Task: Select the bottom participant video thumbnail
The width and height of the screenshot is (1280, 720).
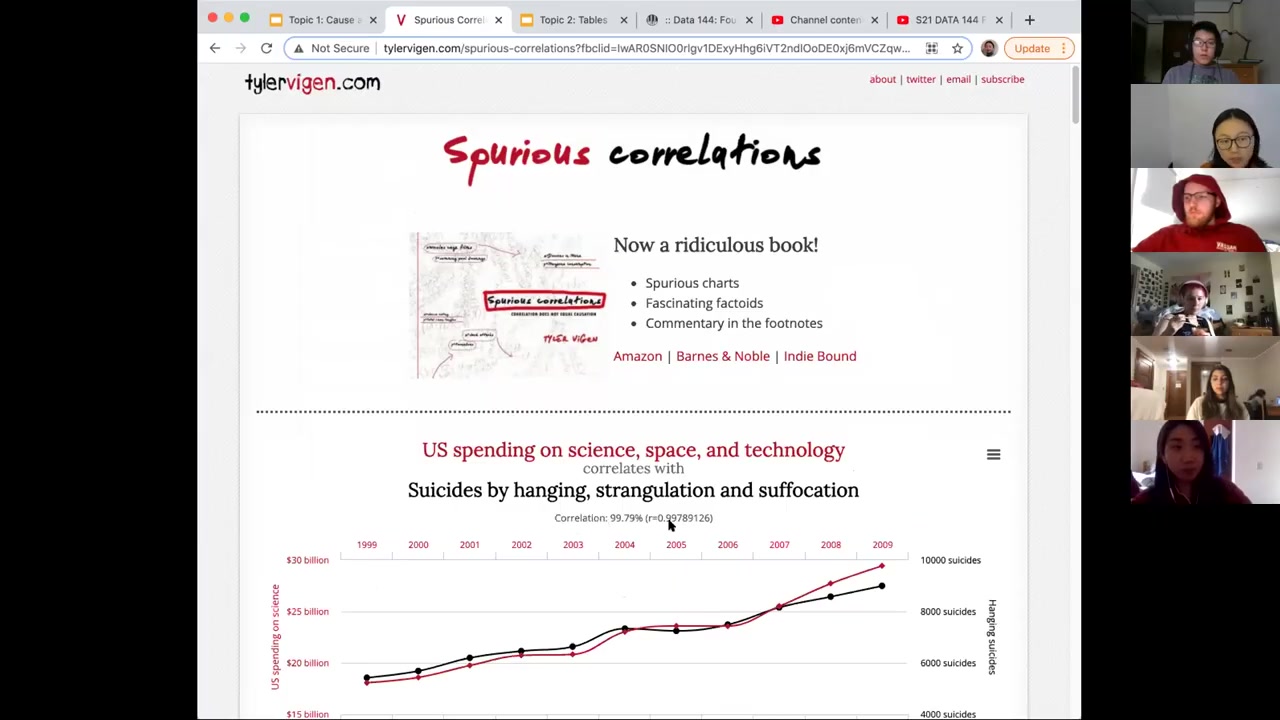Action: point(1205,463)
